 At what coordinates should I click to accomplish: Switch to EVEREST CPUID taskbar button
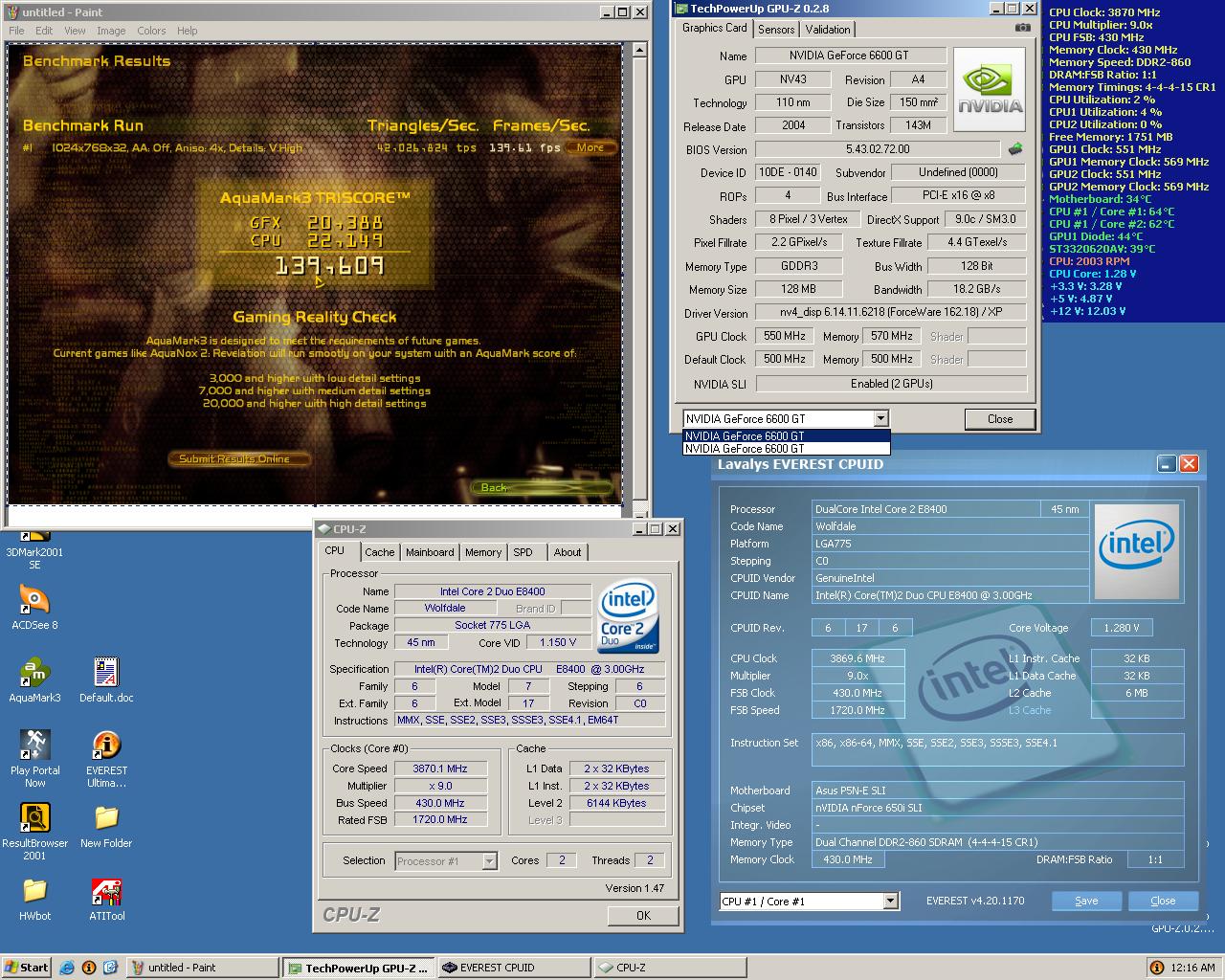513,968
